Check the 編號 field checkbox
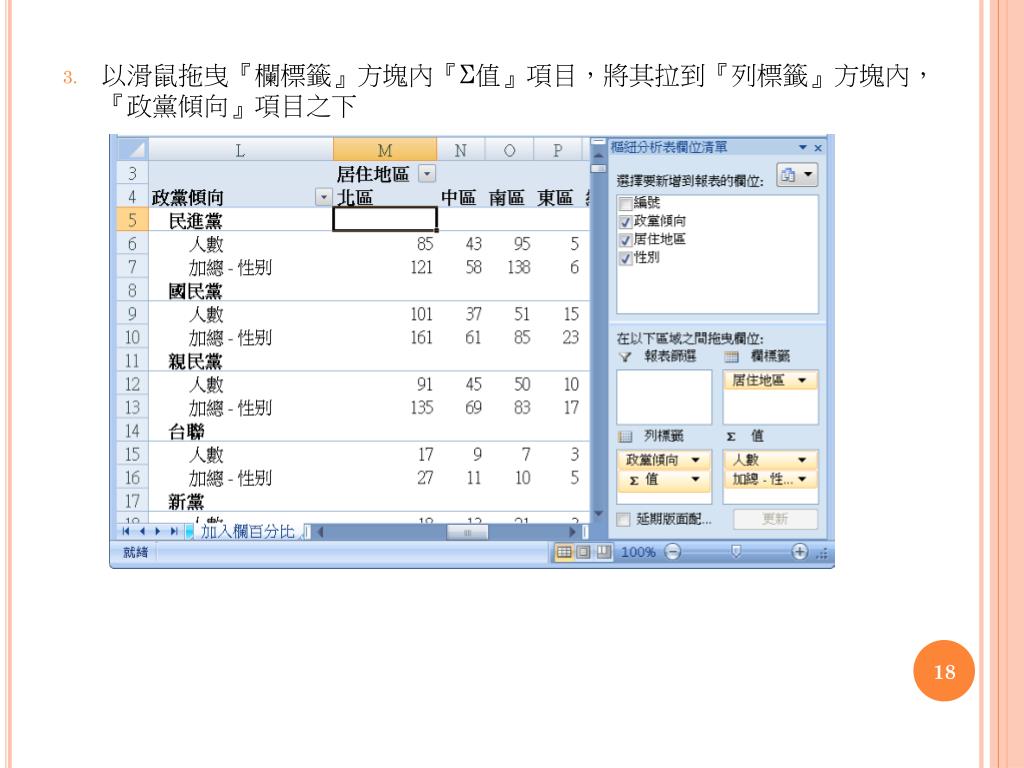Viewport: 1024px width, 768px height. (625, 203)
